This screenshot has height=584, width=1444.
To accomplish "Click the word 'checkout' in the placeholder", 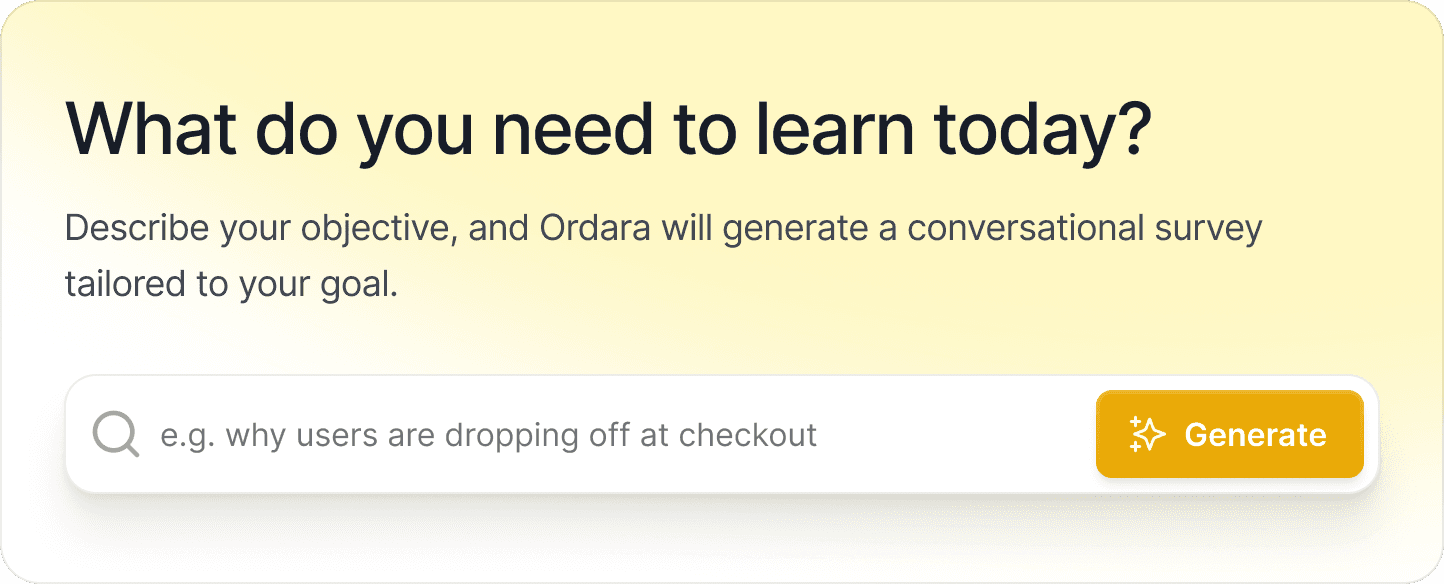I will point(747,435).
